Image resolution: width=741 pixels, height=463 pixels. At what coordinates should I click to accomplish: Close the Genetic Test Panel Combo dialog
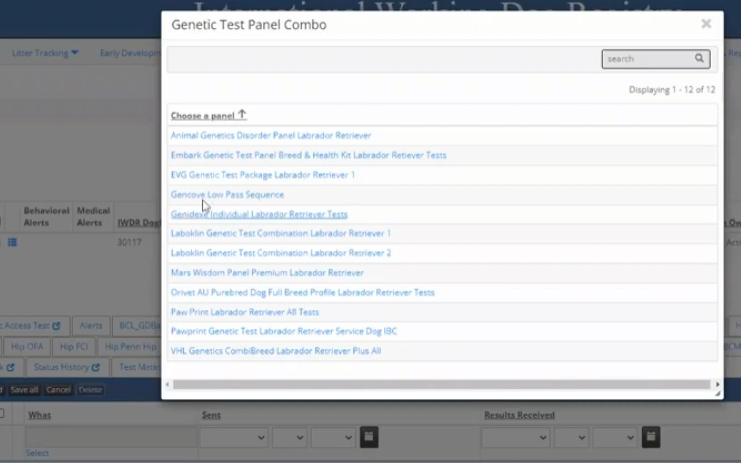[706, 24]
